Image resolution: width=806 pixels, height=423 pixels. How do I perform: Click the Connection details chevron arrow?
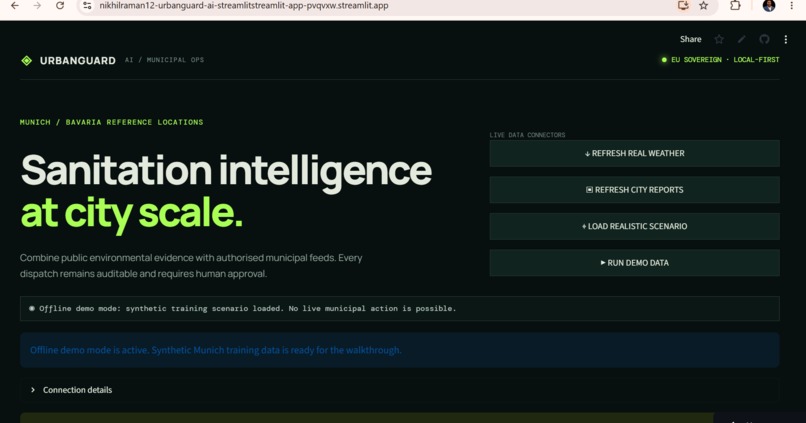[33, 390]
